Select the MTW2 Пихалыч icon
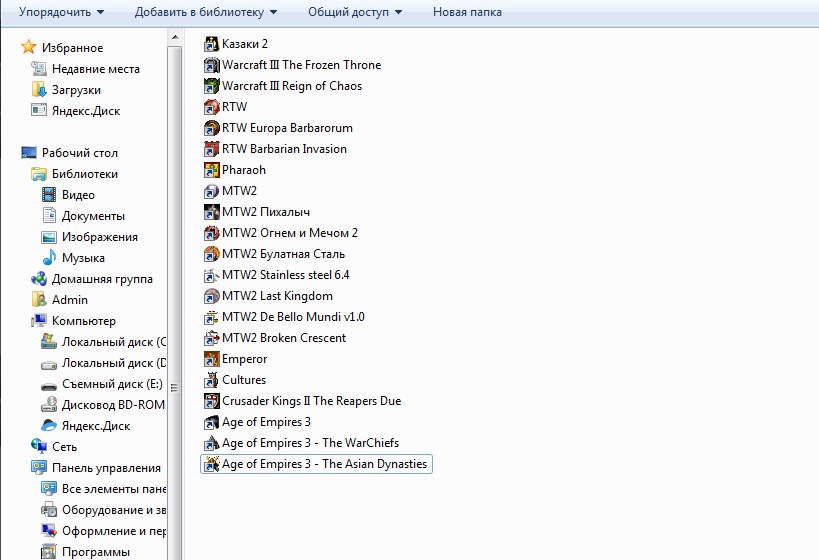 tap(211, 212)
